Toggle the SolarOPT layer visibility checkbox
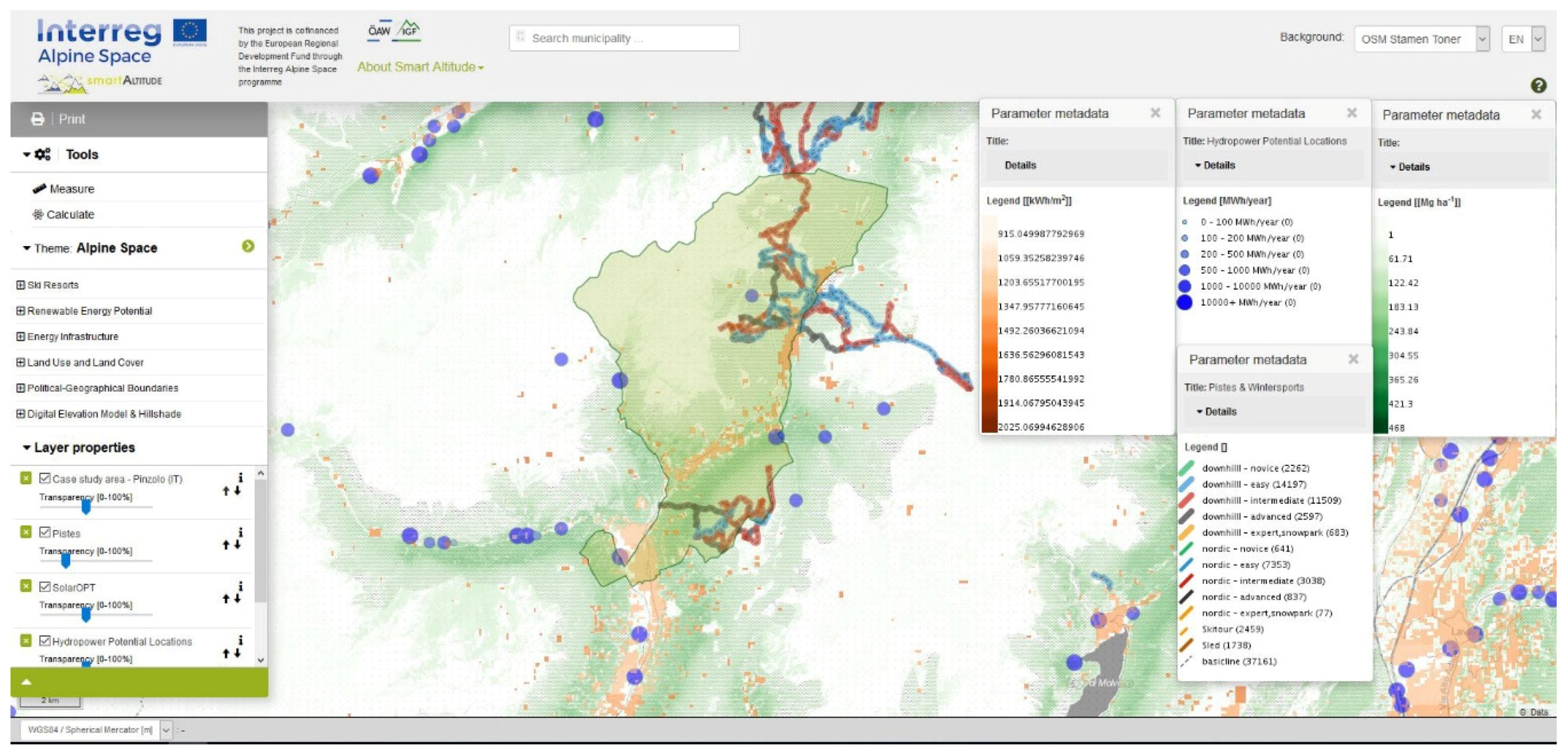This screenshot has width=1568, height=754. click(x=45, y=587)
